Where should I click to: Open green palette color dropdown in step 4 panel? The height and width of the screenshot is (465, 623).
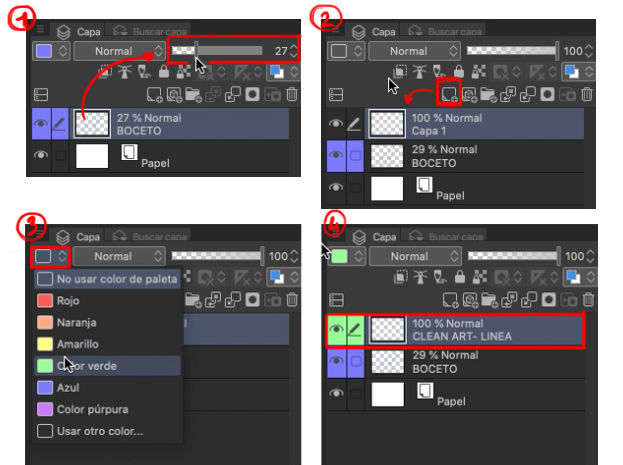point(346,256)
